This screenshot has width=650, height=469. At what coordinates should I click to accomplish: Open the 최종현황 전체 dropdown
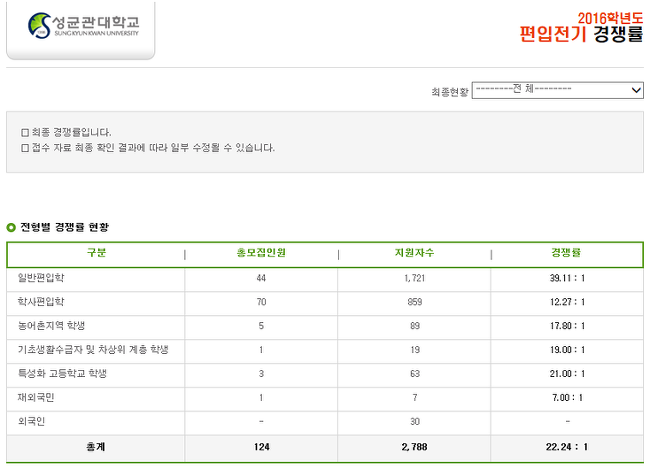tap(558, 90)
